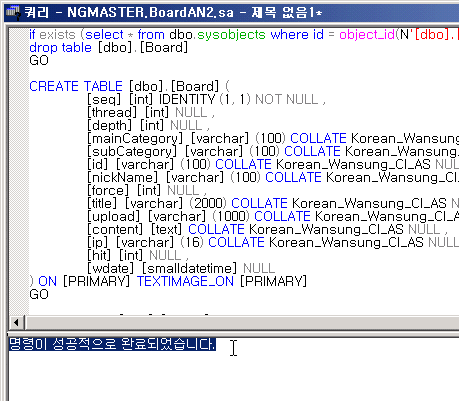Click the '[ip] [varchar] (16)' line

coord(273,242)
